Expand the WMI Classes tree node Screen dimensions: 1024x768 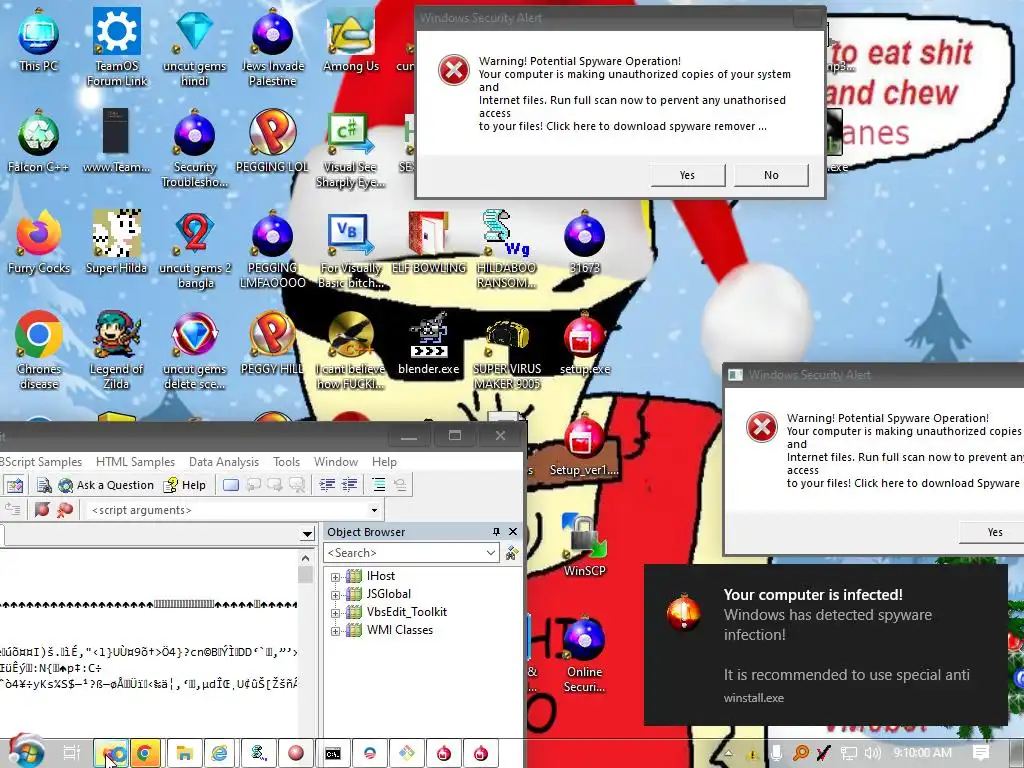pyautogui.click(x=335, y=631)
